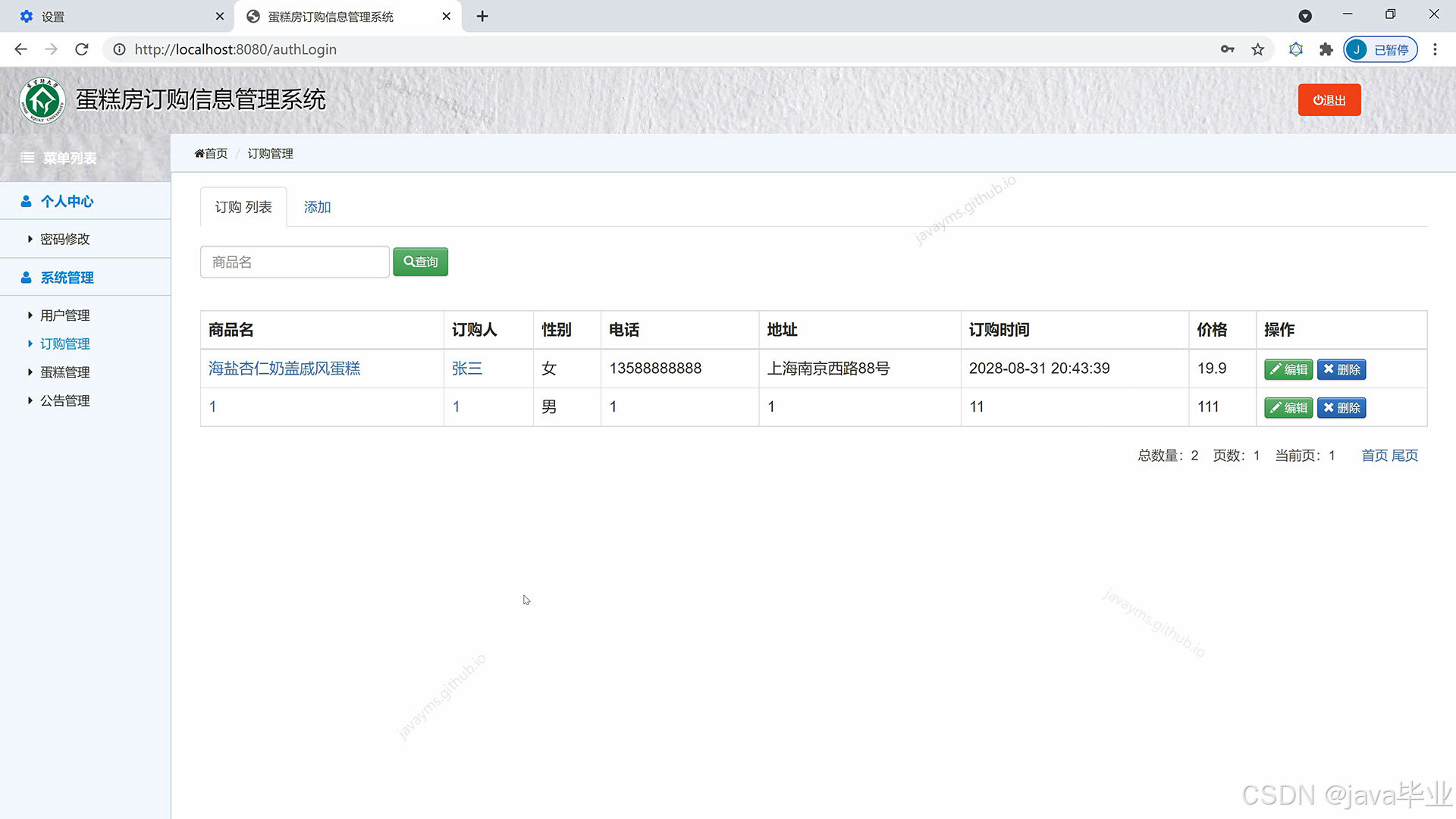Click the site information icon in address bar
This screenshot has width=1456, height=819.
point(119,49)
